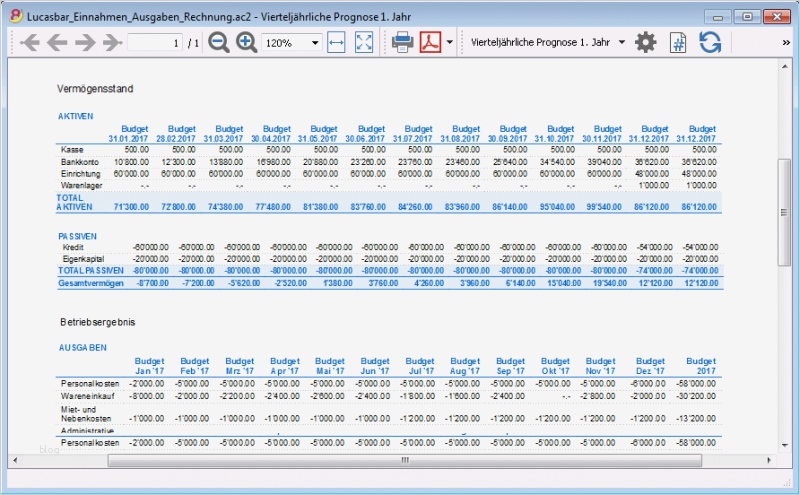Image resolution: width=800 pixels, height=495 pixels.
Task: Go to next page arrow
Action: pyautogui.click(x=85, y=42)
